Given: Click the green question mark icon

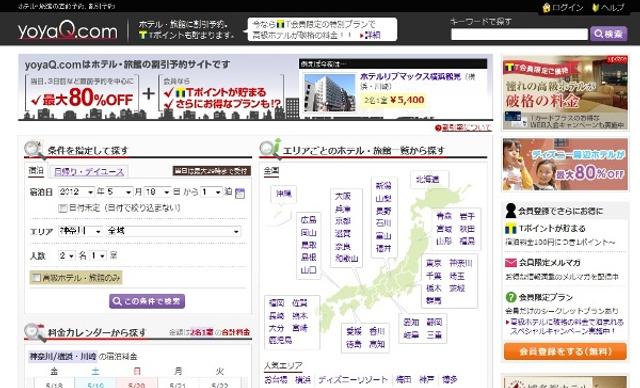Looking at the screenshot, I should click(x=511, y=297).
